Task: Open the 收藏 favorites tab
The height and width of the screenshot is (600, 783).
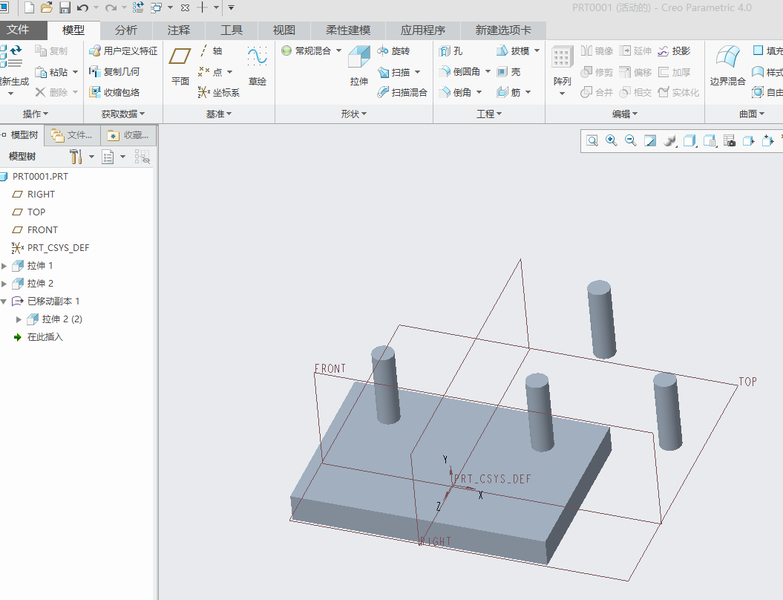Action: (128, 135)
